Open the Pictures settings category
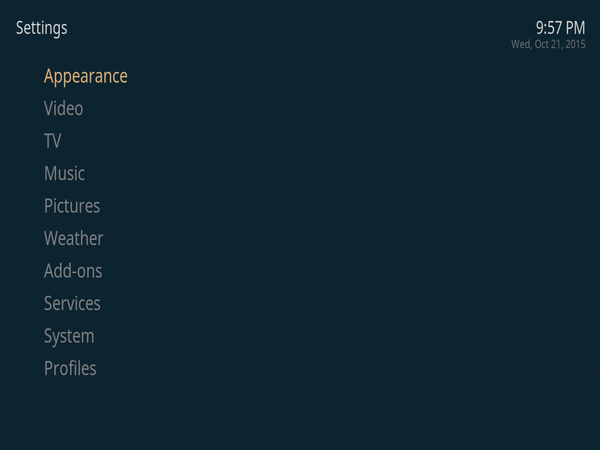Image resolution: width=600 pixels, height=450 pixels. pos(72,206)
